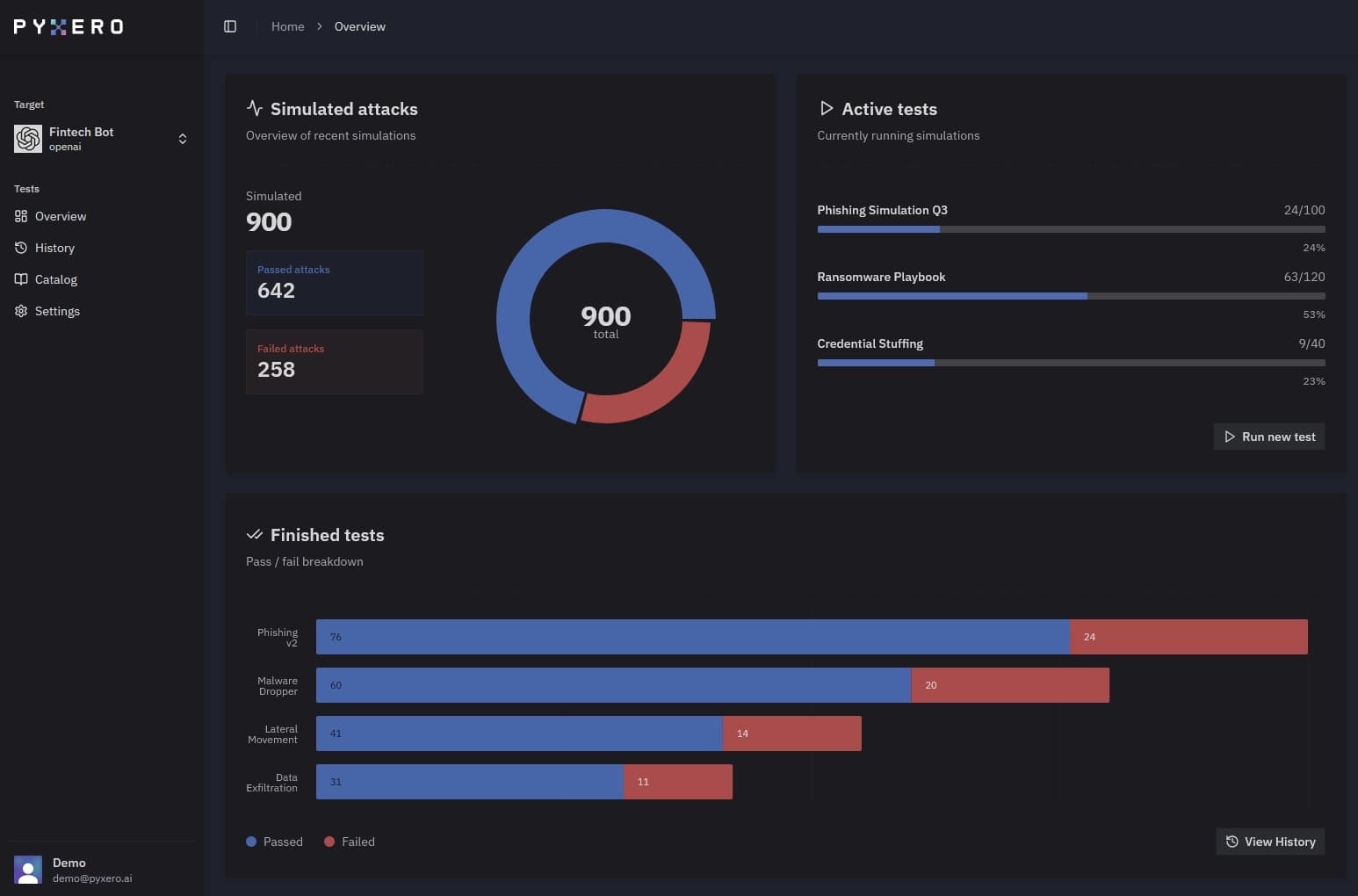Open View History from Finished tests
This screenshot has width=1358, height=896.
1270,842
